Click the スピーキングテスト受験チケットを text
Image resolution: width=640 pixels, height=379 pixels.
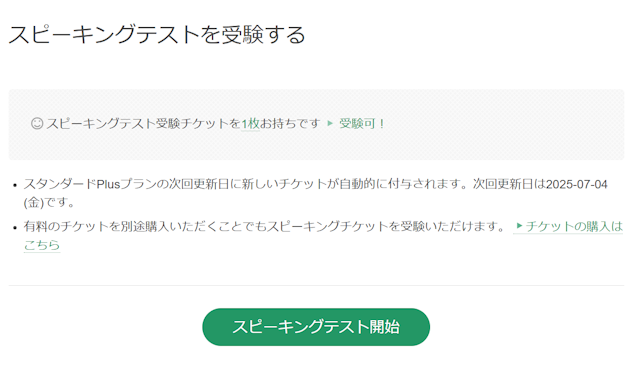coord(143,123)
